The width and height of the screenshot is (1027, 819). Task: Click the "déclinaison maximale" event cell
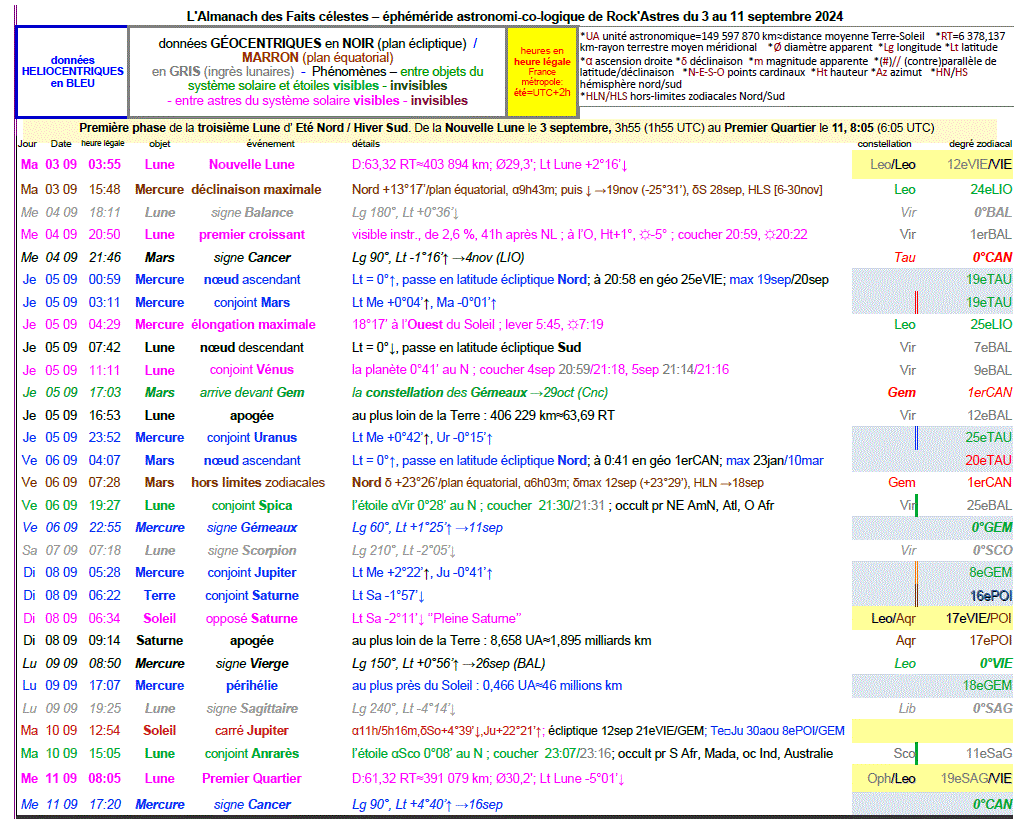tap(256, 189)
